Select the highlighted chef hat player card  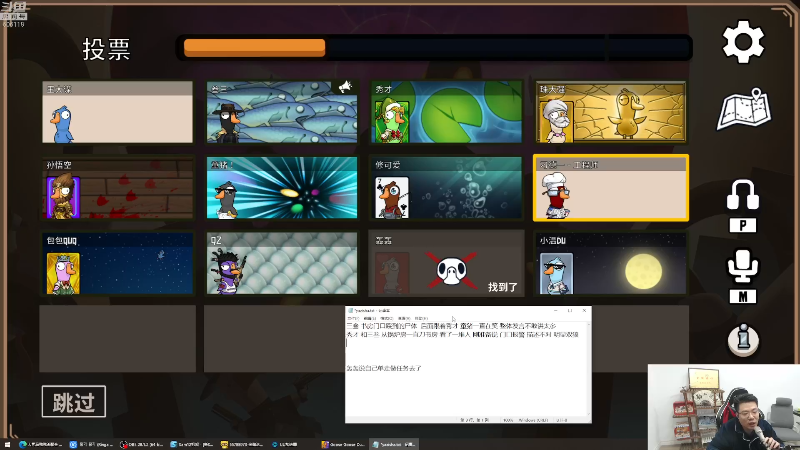coord(611,188)
